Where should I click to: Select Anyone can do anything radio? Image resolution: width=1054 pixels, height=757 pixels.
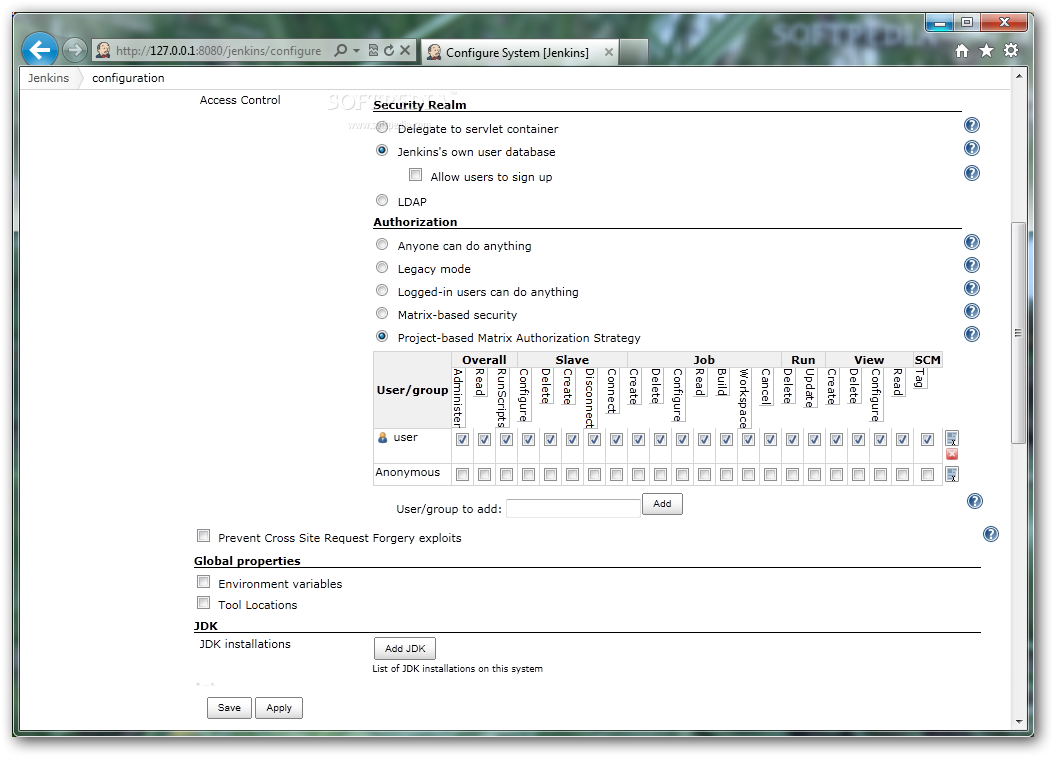(x=382, y=245)
